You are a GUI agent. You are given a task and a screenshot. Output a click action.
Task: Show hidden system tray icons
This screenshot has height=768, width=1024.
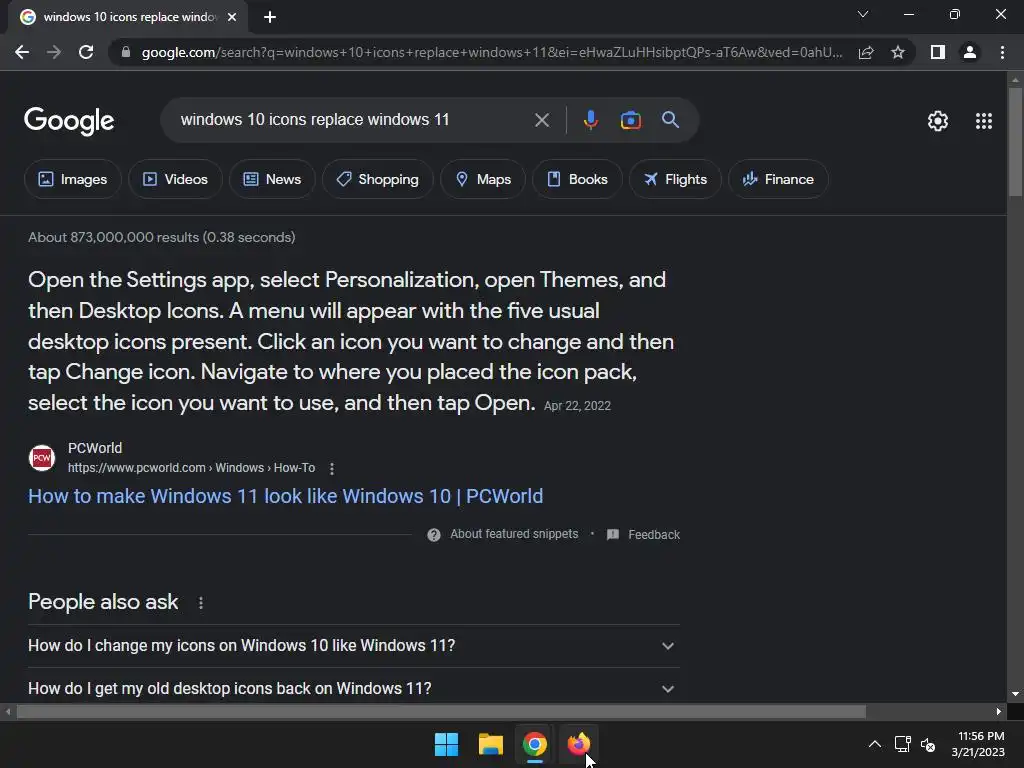click(874, 744)
